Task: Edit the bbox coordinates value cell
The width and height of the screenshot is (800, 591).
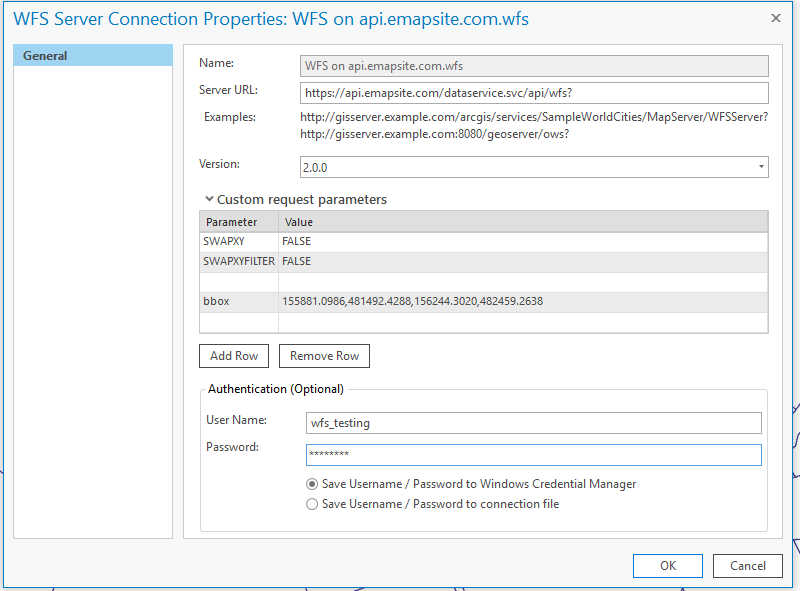Action: 522,302
